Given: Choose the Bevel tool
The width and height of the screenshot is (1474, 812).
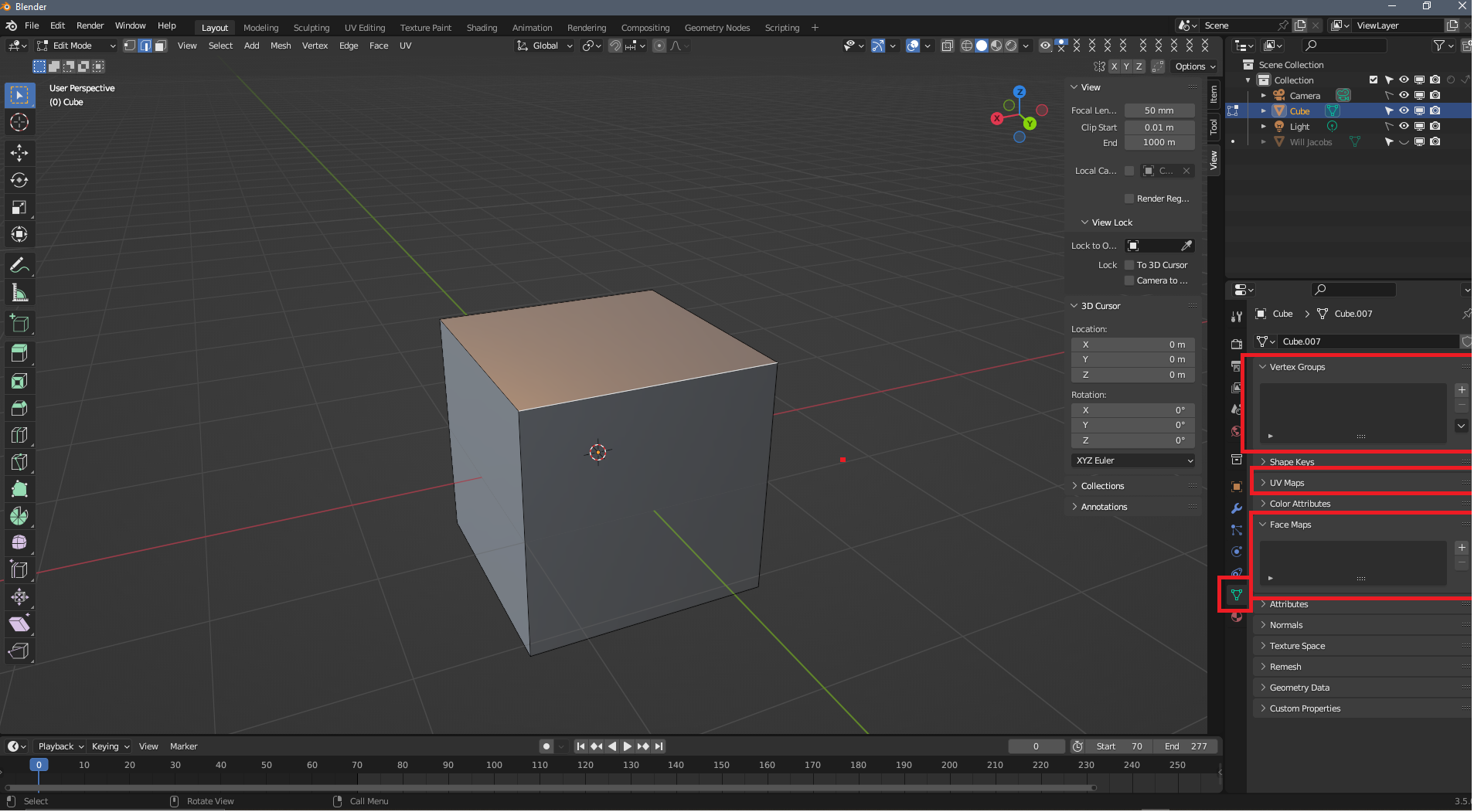Looking at the screenshot, I should click(19, 407).
